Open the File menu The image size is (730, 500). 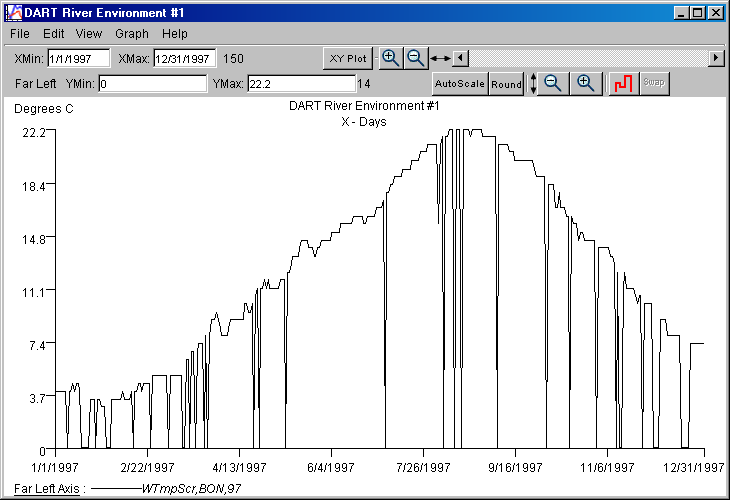tap(20, 34)
